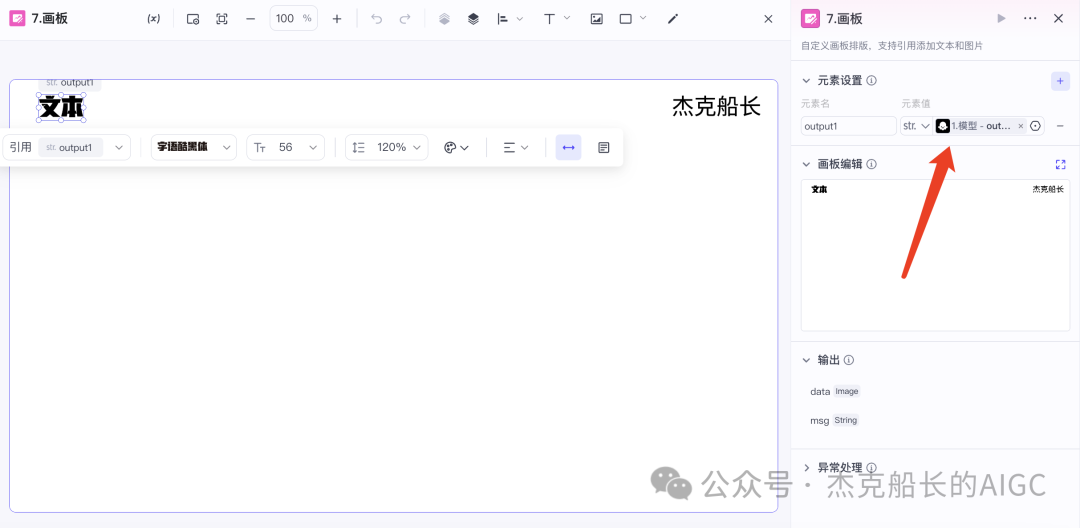This screenshot has width=1080, height=528.
Task: Collapse the 输出 section
Action: coord(807,360)
